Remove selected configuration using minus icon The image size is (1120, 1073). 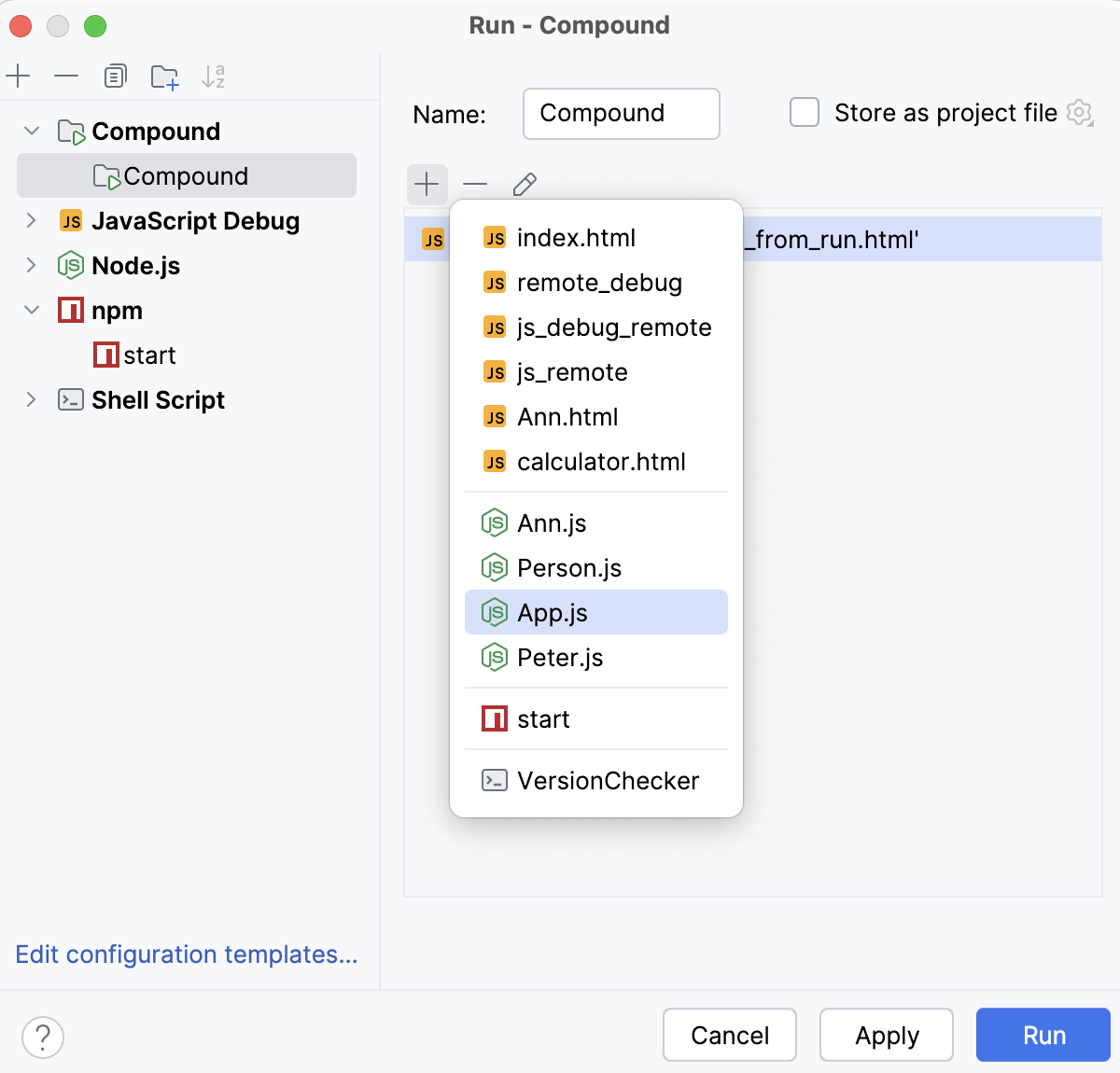click(66, 76)
